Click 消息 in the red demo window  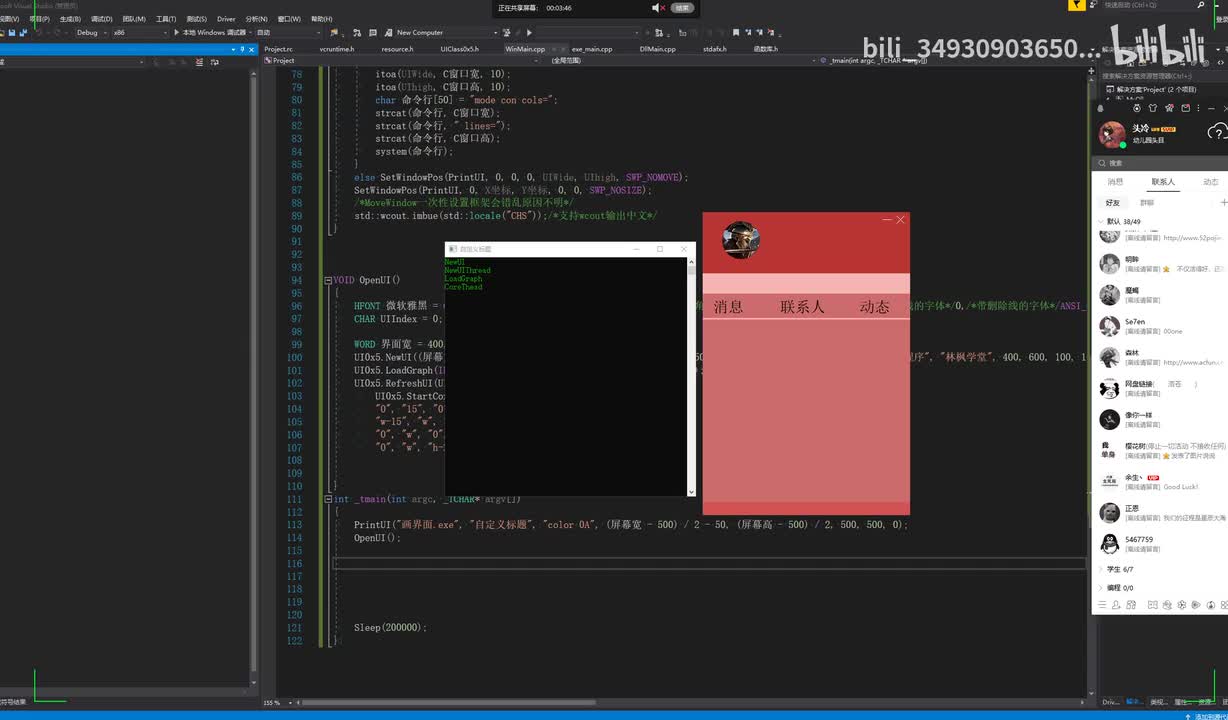click(728, 307)
